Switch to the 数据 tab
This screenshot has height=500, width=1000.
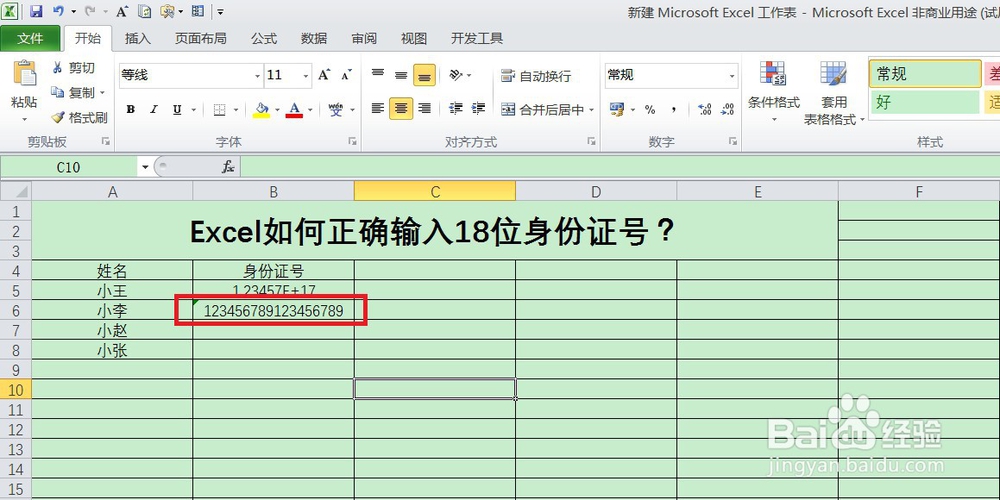pos(314,38)
